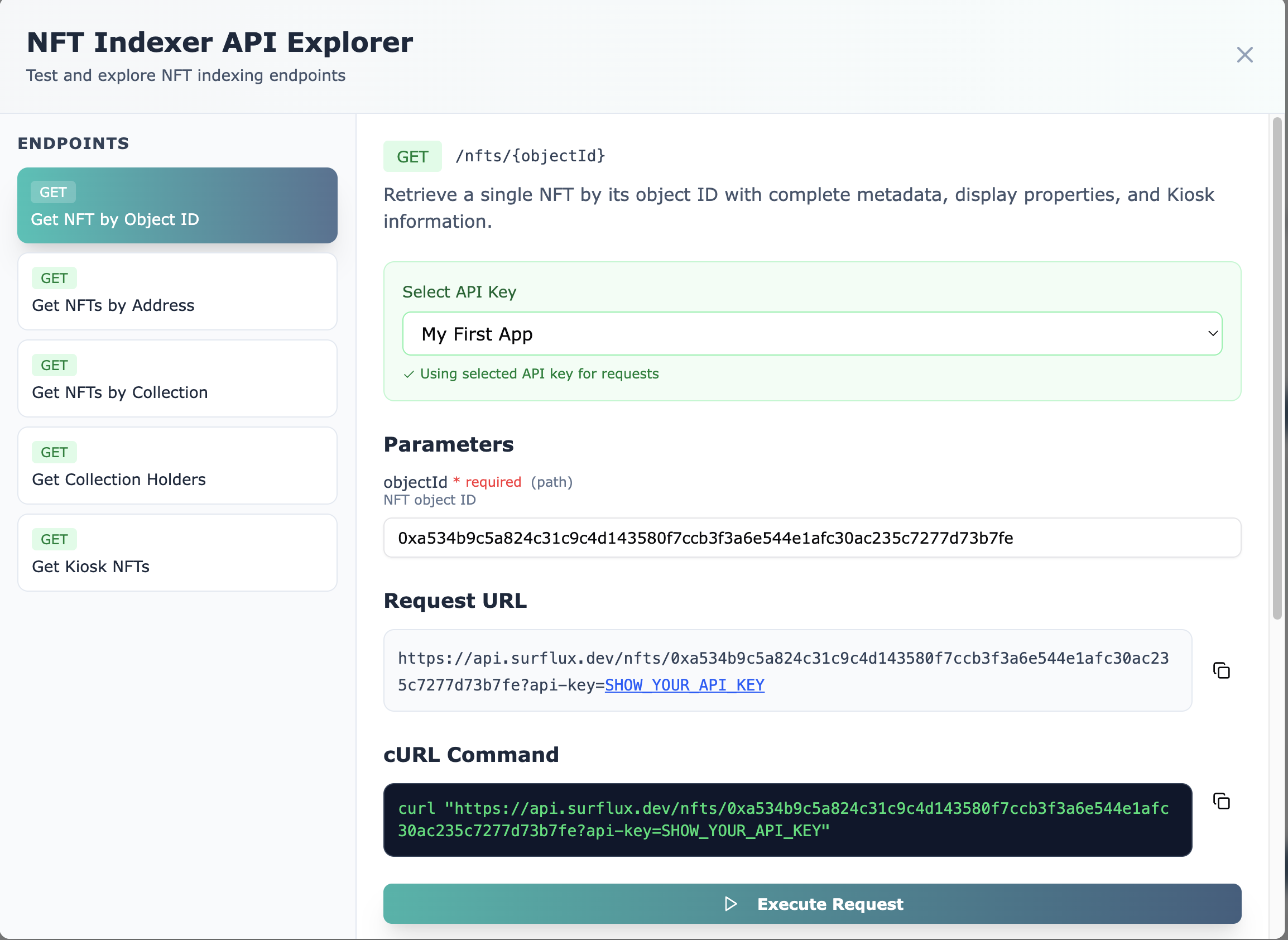The width and height of the screenshot is (1288, 940).
Task: Open the My First App API key dropdown
Action: pos(811,333)
